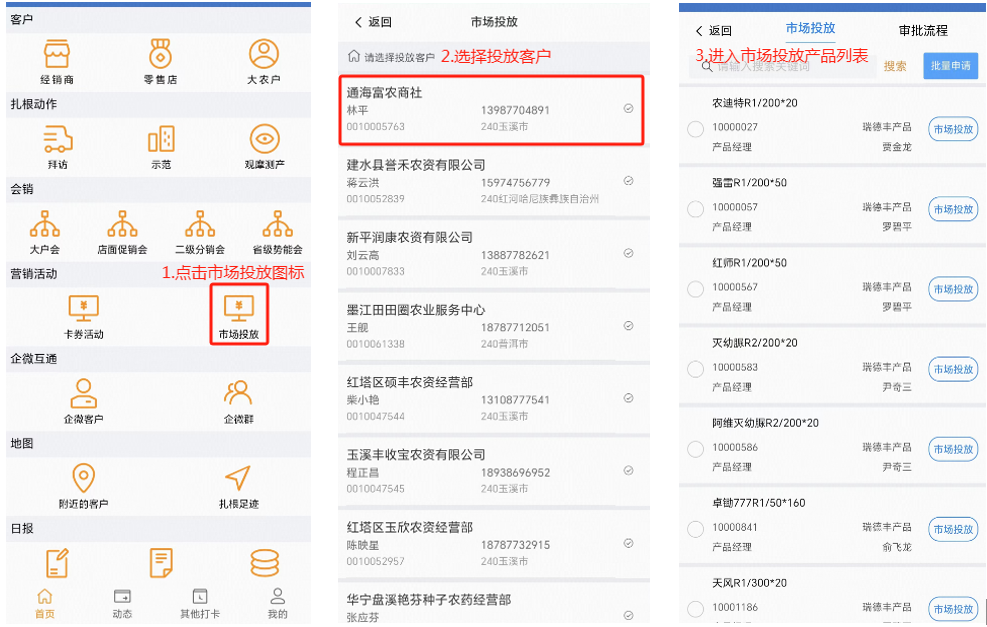Click the product search keyword input field
This screenshot has height=627, width=987.
pos(782,66)
